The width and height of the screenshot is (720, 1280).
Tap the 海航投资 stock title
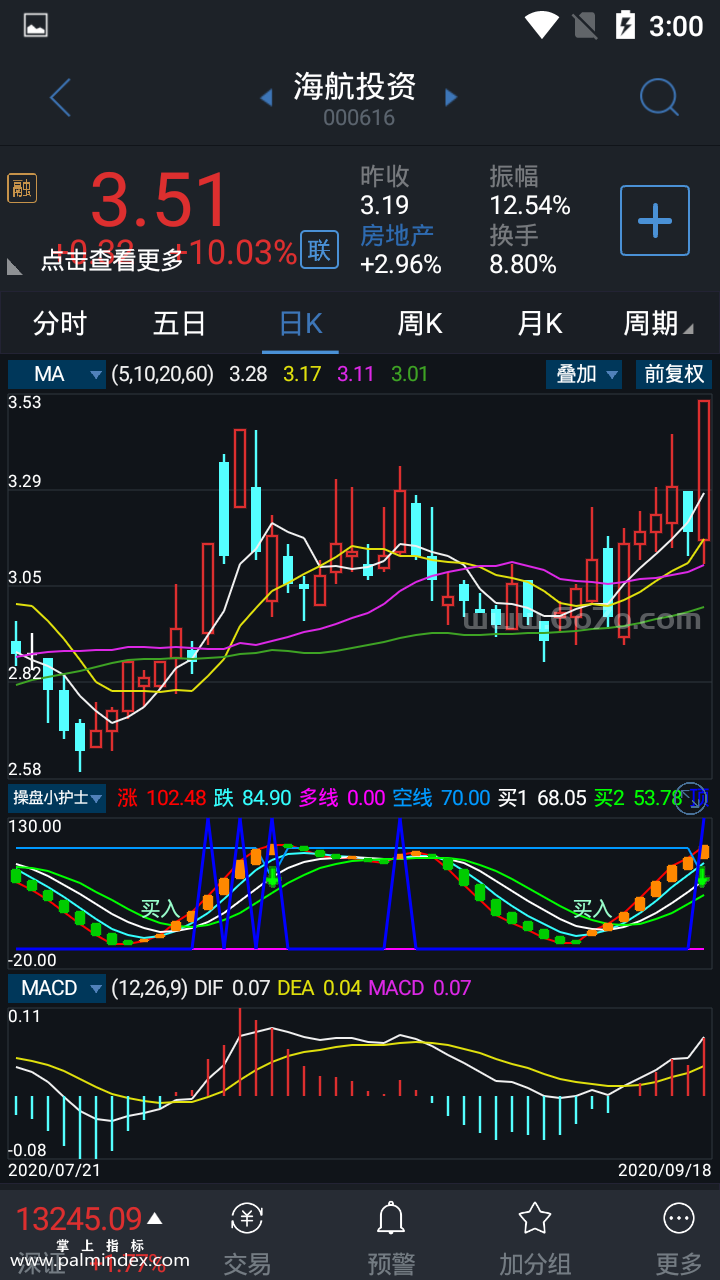pyautogui.click(x=355, y=86)
